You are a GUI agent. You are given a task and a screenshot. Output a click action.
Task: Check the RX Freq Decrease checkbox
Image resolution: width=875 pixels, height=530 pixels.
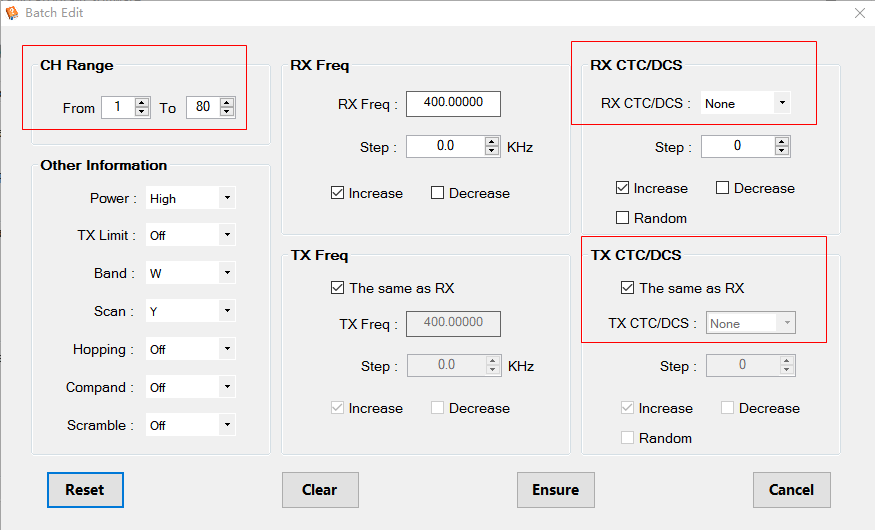(x=438, y=193)
